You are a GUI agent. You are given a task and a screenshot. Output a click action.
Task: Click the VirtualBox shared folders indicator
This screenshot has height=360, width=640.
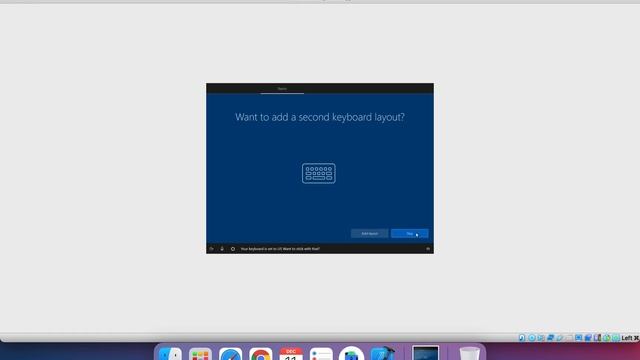pyautogui.click(x=569, y=338)
